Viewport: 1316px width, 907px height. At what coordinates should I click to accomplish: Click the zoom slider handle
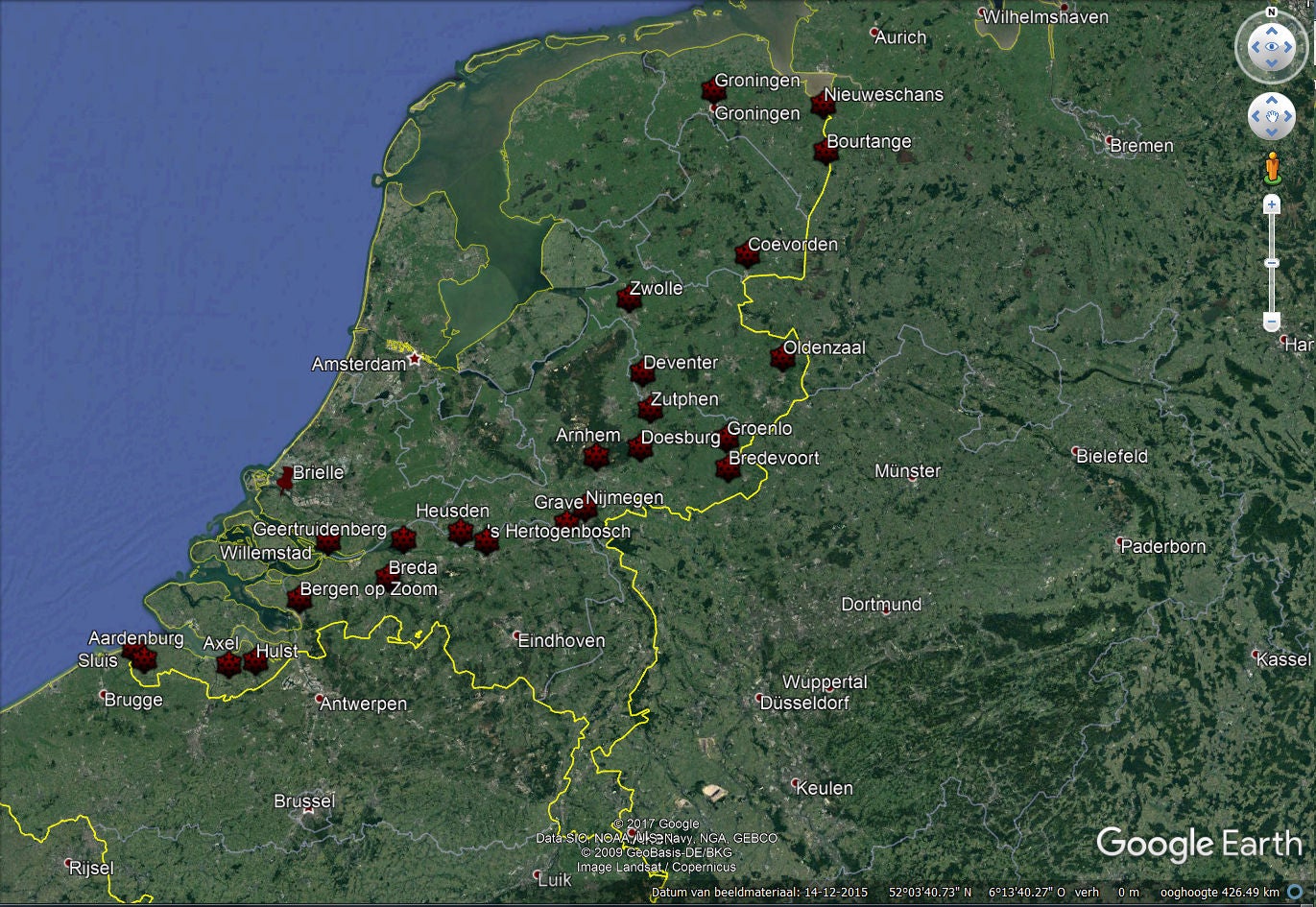(1272, 263)
